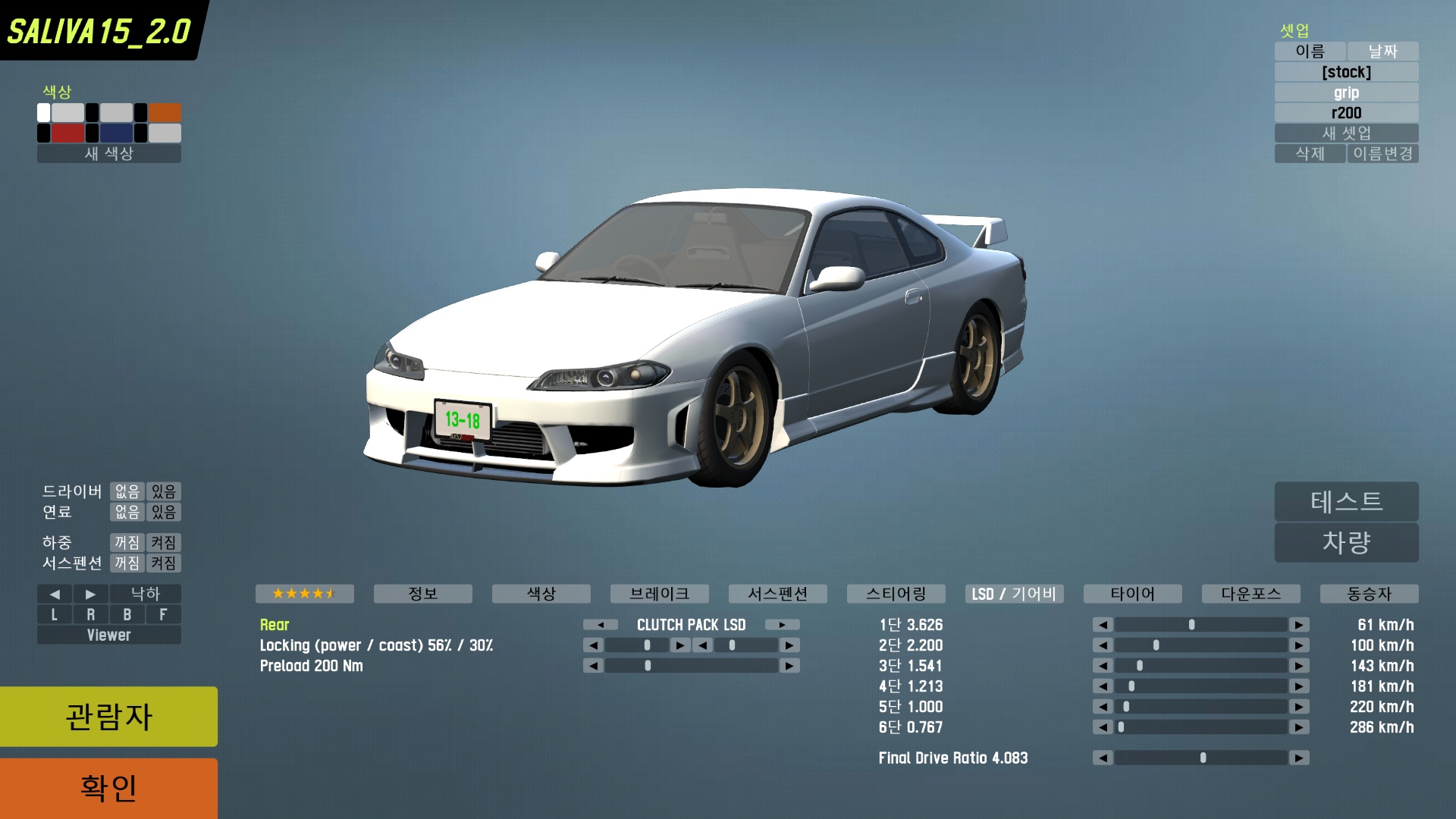Select the orange color swatch
The width and height of the screenshot is (1456, 819).
tap(165, 113)
